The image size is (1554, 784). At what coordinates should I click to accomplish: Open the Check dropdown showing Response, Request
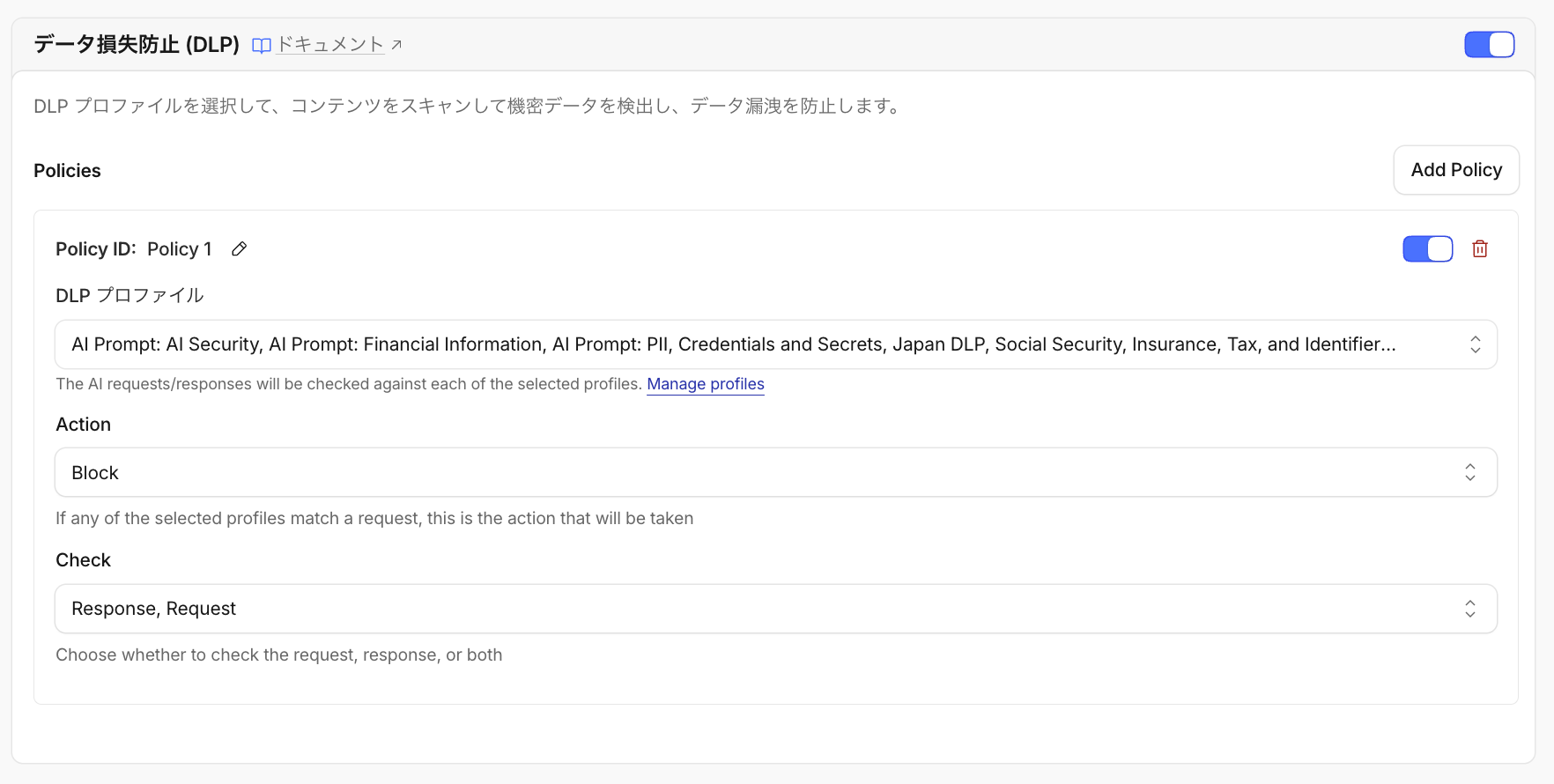(776, 609)
